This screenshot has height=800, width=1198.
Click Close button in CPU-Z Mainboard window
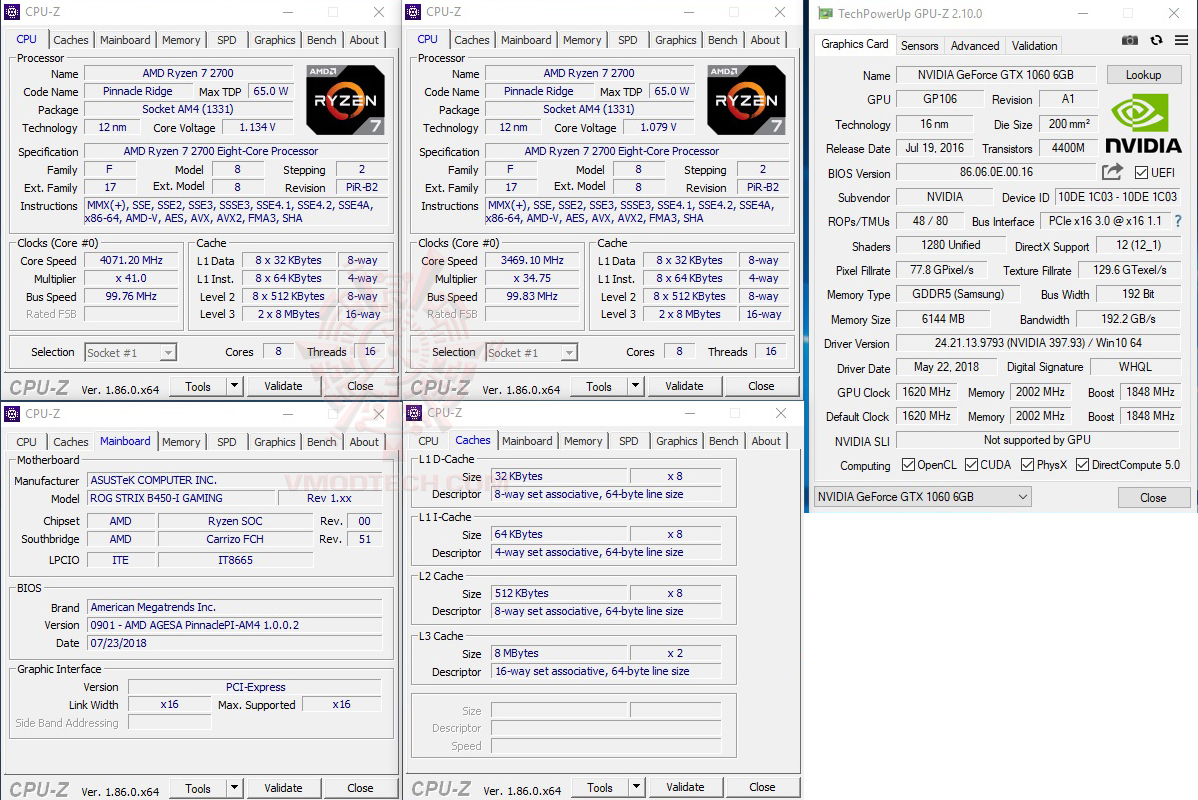click(x=361, y=788)
